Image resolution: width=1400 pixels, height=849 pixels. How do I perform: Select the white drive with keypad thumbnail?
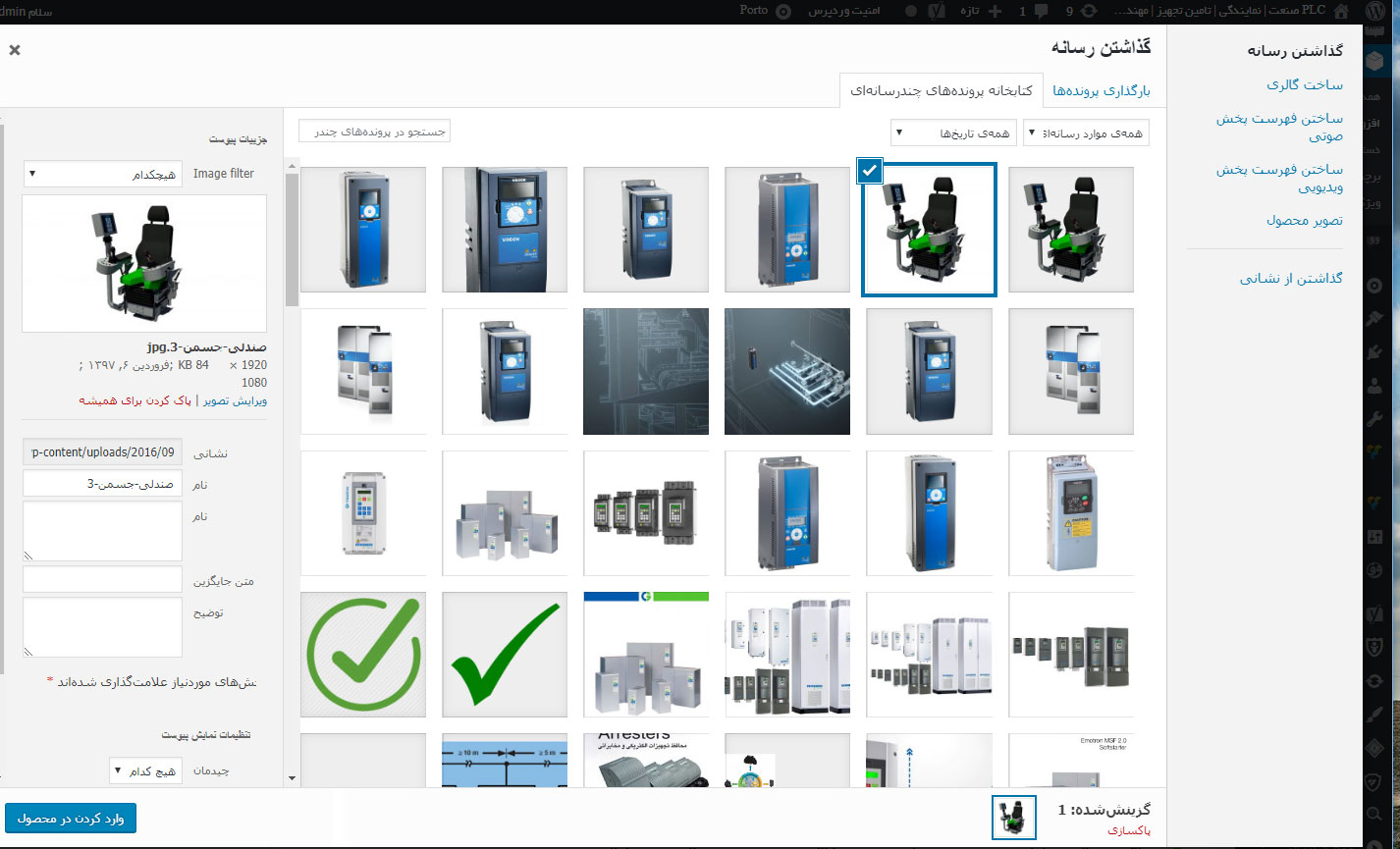tap(363, 512)
